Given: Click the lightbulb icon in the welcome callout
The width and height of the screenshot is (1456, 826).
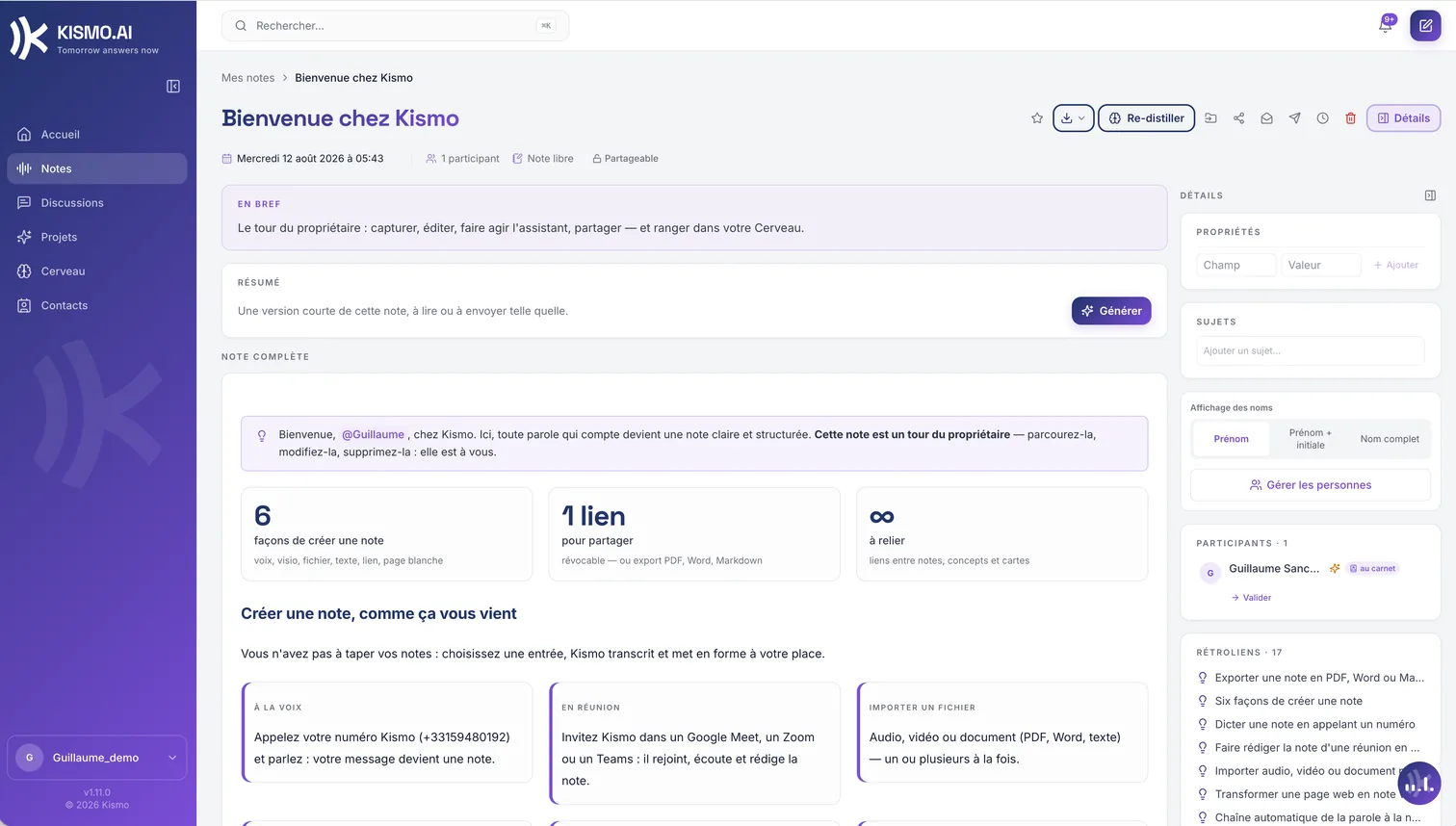Looking at the screenshot, I should click(x=262, y=436).
